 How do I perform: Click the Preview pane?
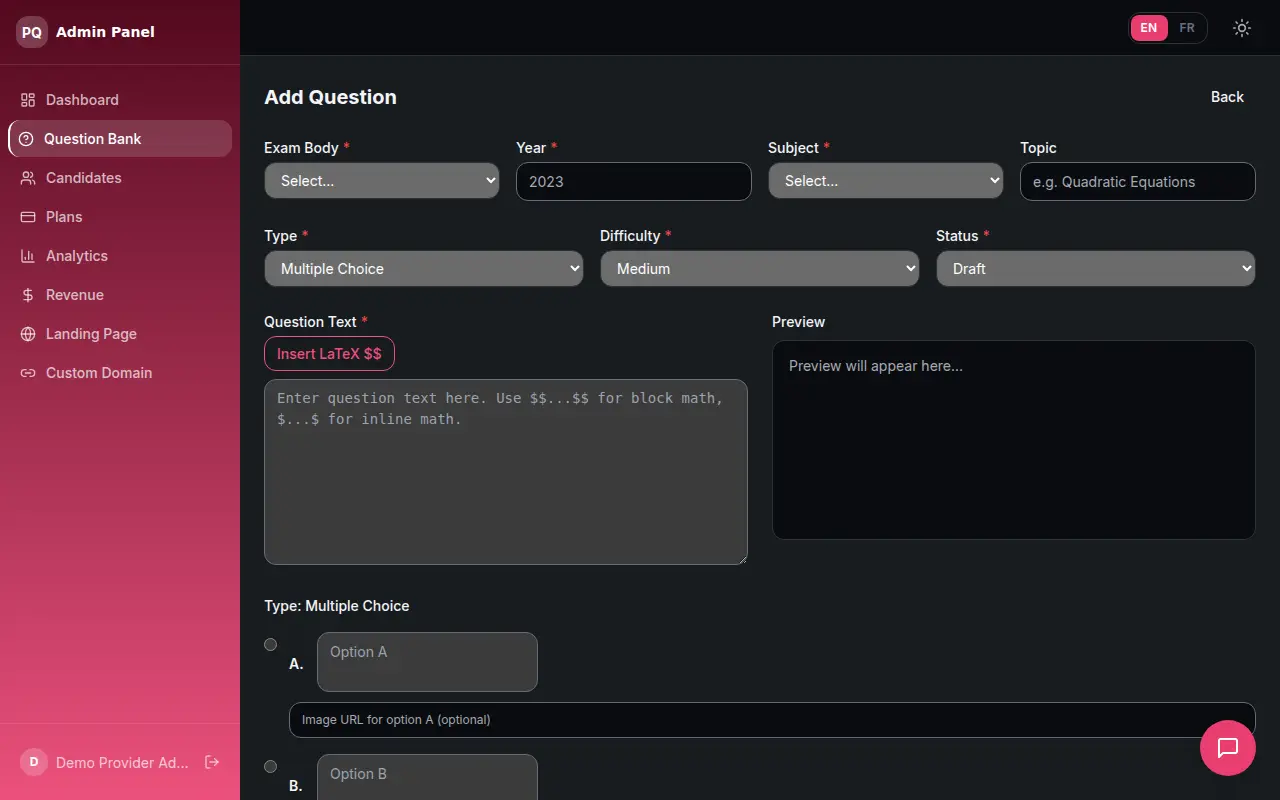pos(1014,440)
